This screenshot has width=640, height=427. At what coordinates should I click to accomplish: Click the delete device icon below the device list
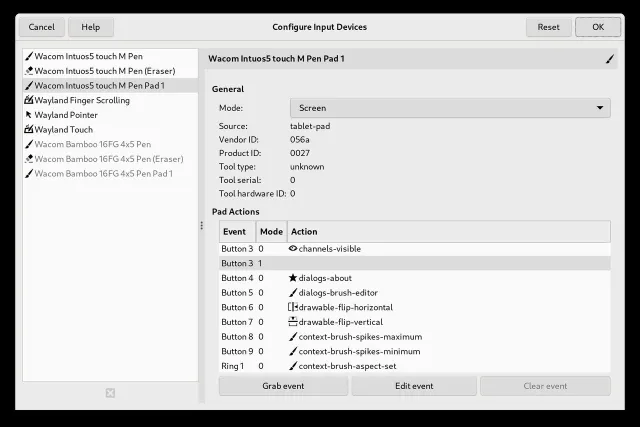point(110,393)
